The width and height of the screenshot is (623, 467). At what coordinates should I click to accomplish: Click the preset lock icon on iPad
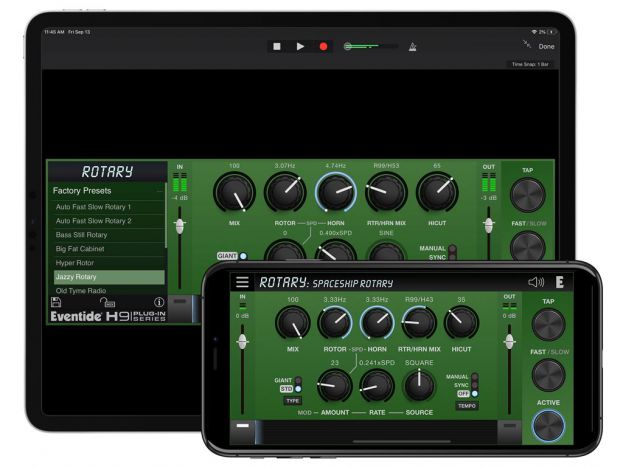[x=107, y=302]
